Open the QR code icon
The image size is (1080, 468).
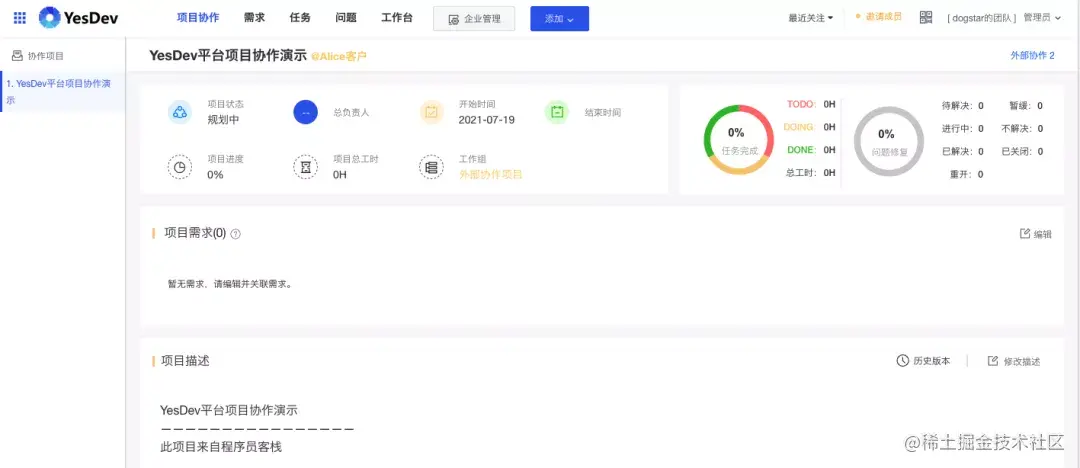pyautogui.click(x=926, y=17)
